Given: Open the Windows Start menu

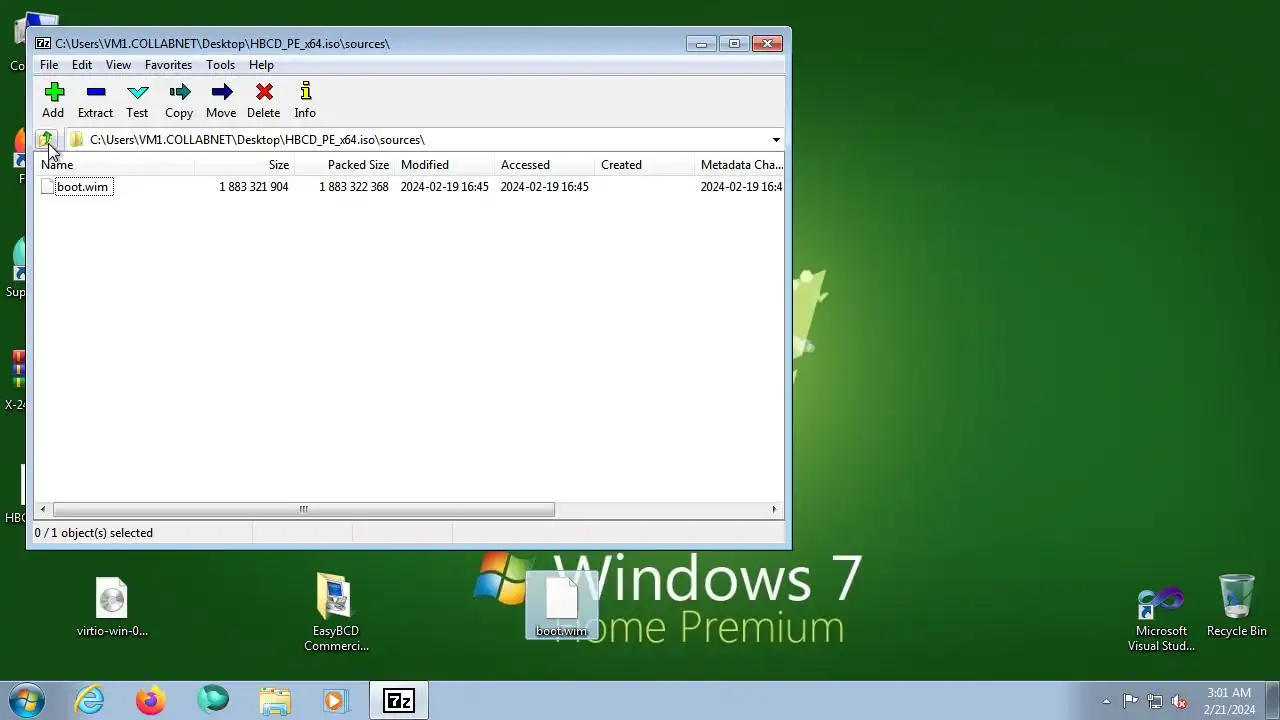Looking at the screenshot, I should pyautogui.click(x=27, y=700).
